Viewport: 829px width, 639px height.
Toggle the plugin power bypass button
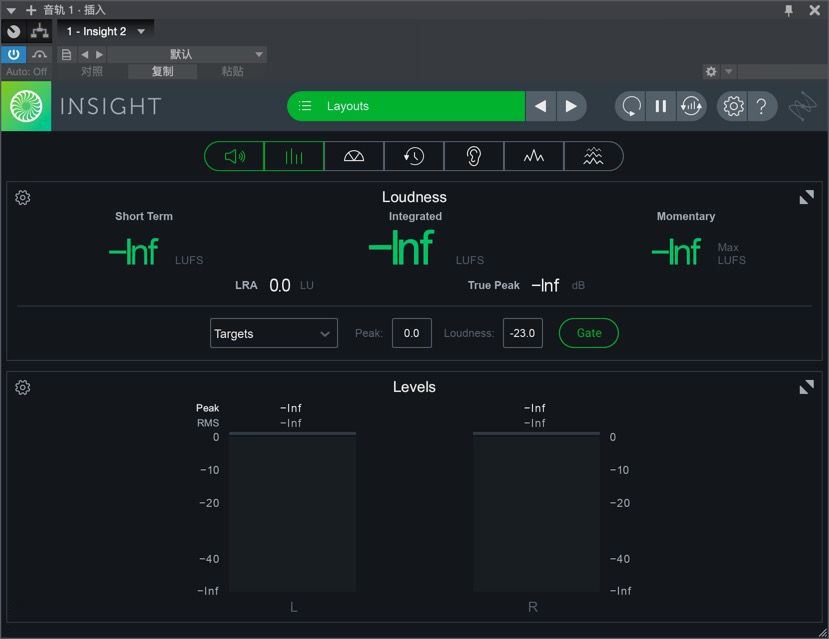[13, 54]
